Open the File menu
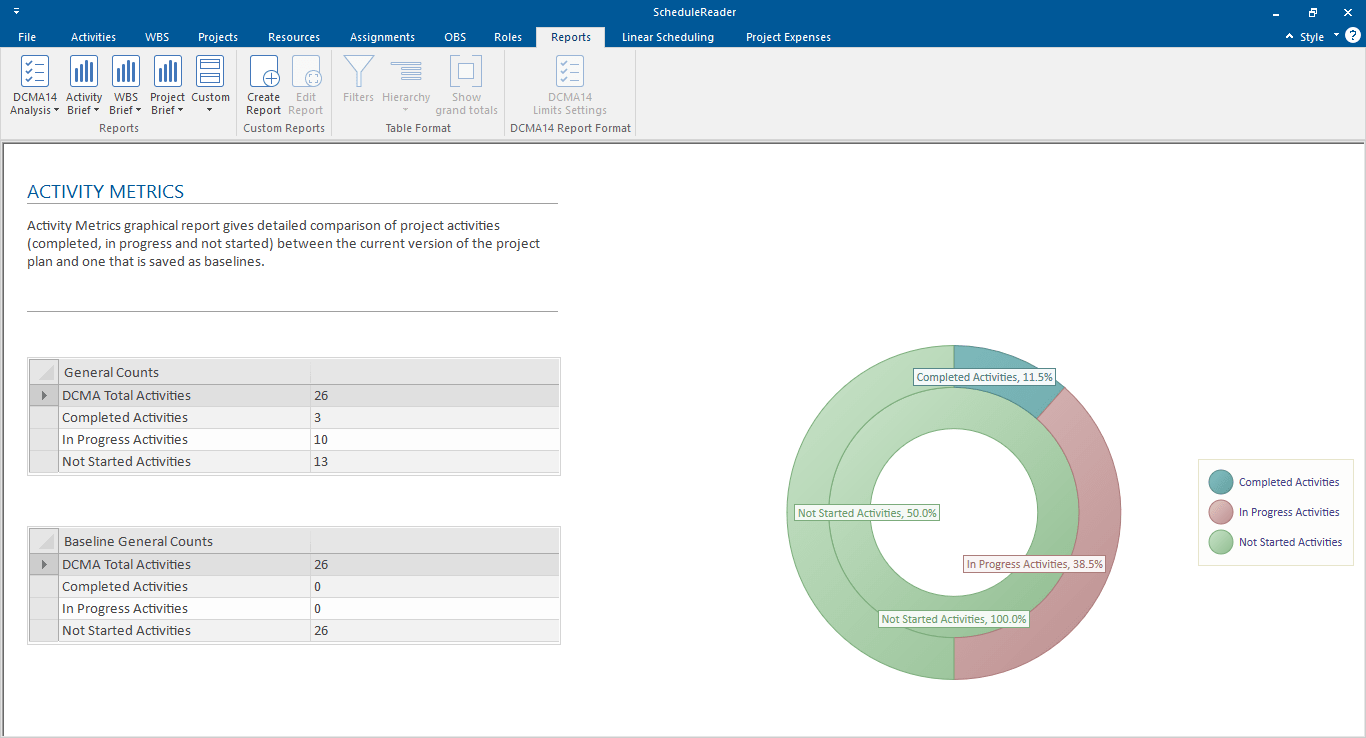Image resolution: width=1366 pixels, height=738 pixels. tap(27, 37)
